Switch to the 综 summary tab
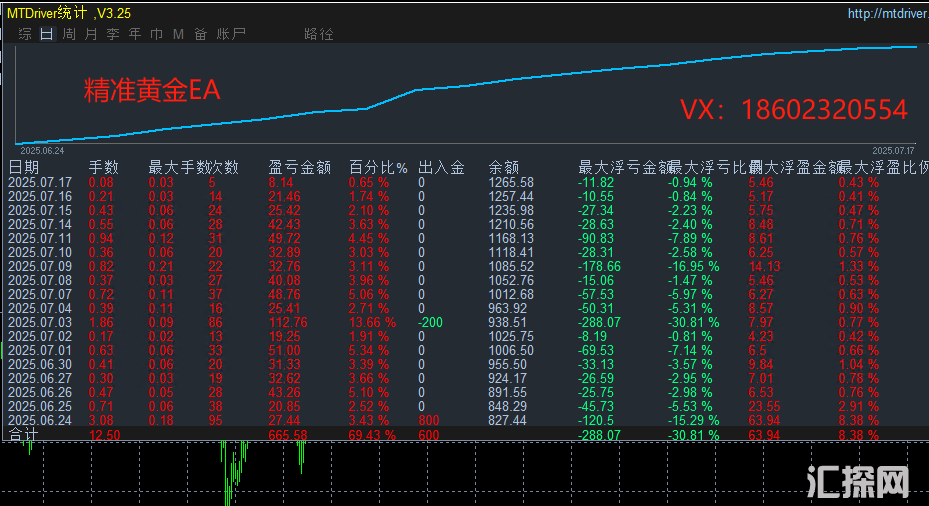The image size is (929, 506). tap(25, 34)
